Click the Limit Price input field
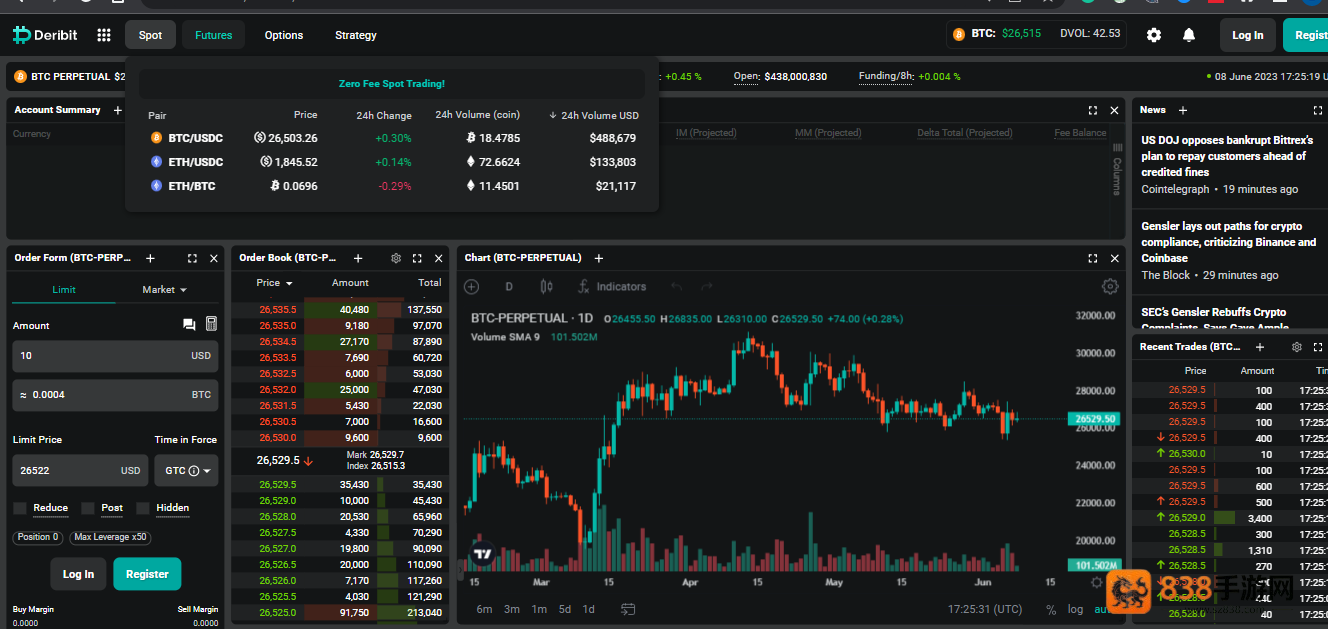This screenshot has height=629, width=1328. tap(80, 470)
